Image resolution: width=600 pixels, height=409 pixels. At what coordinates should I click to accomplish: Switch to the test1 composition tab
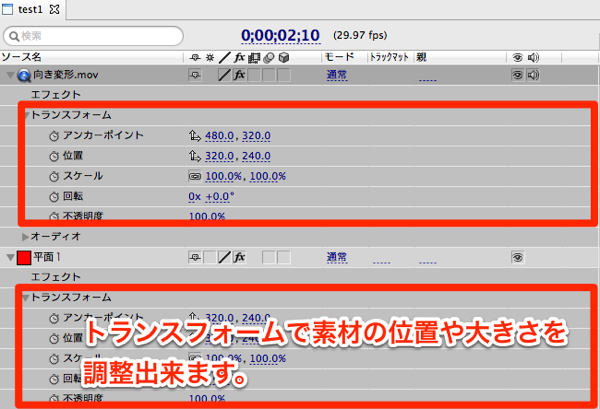click(30, 9)
